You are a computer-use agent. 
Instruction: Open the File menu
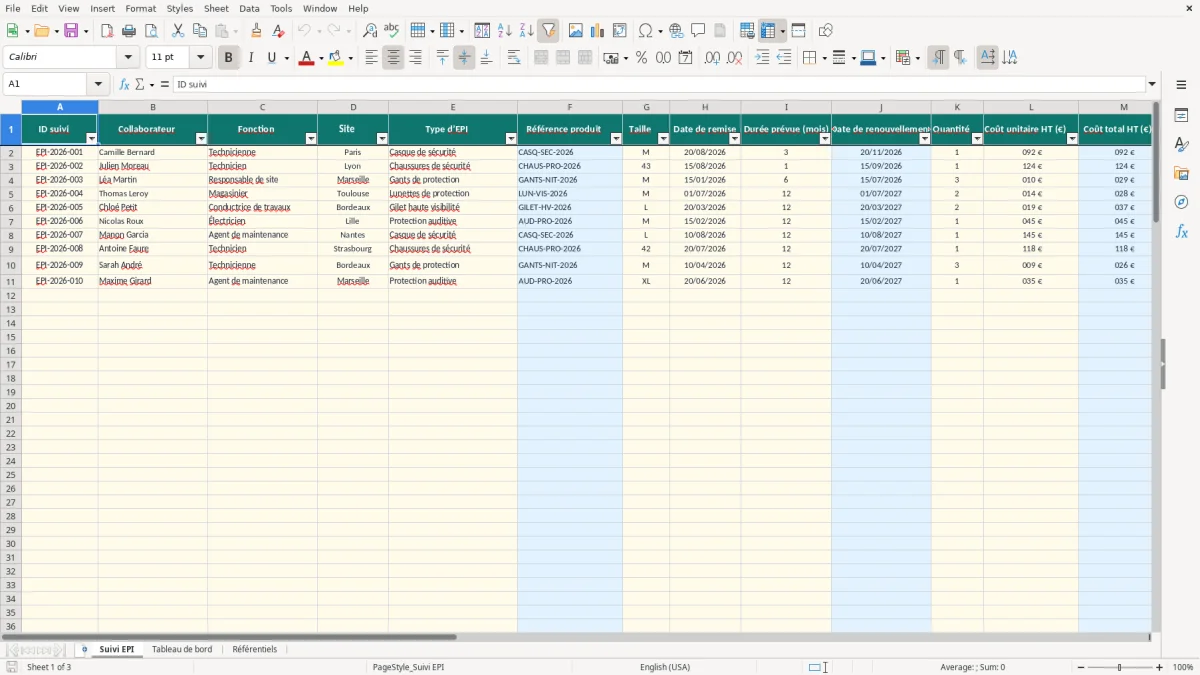pos(13,8)
